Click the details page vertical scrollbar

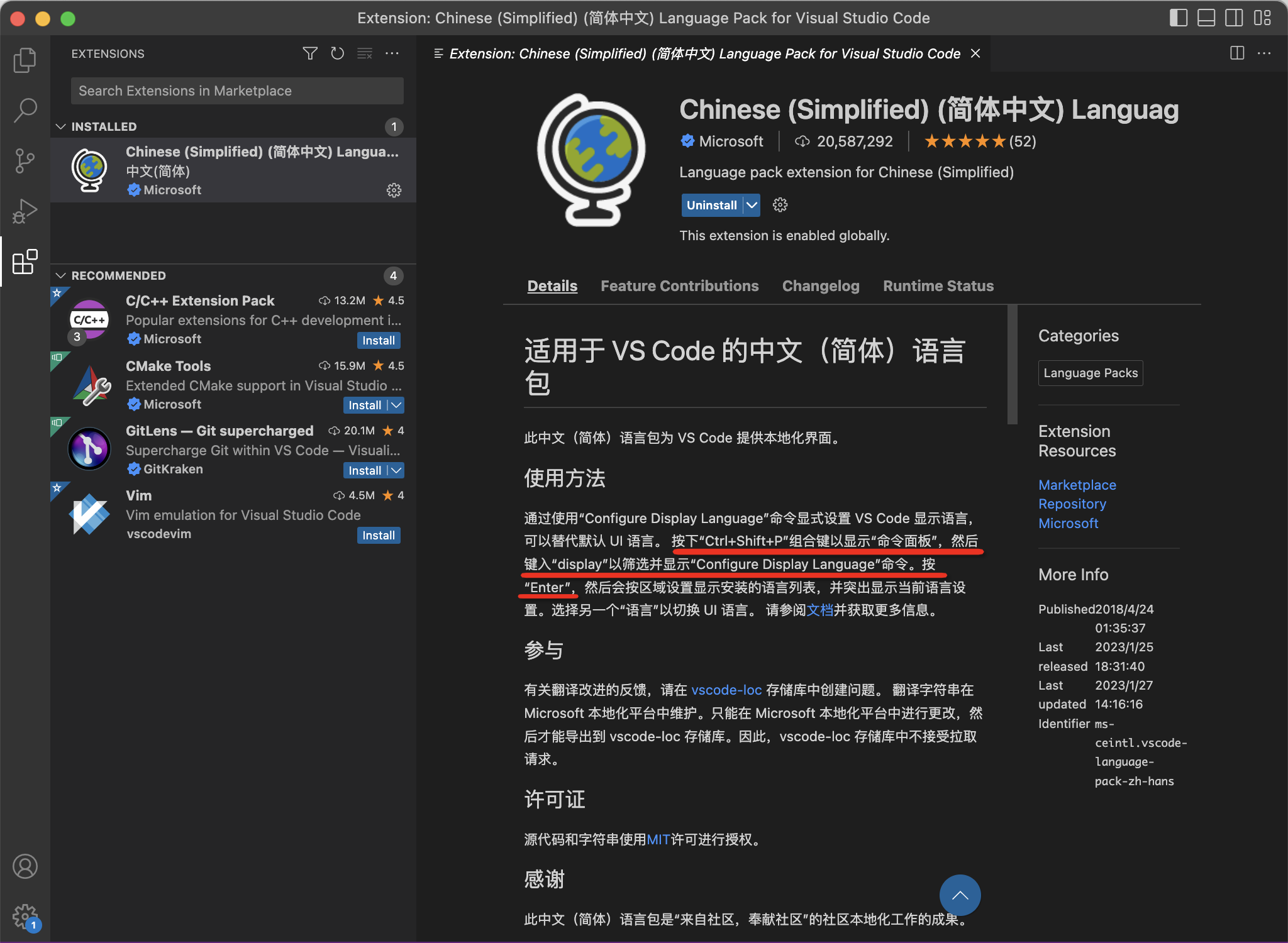[x=1012, y=365]
